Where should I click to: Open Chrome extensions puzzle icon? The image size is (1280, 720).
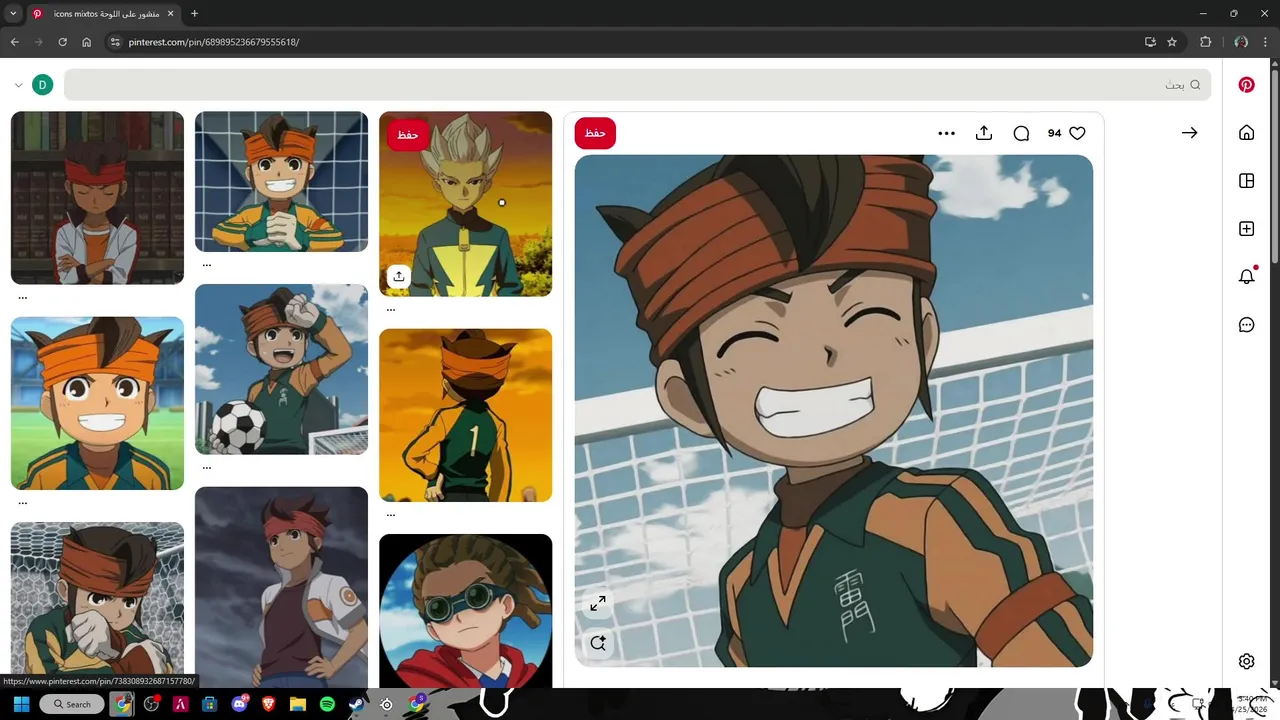[x=1205, y=42]
